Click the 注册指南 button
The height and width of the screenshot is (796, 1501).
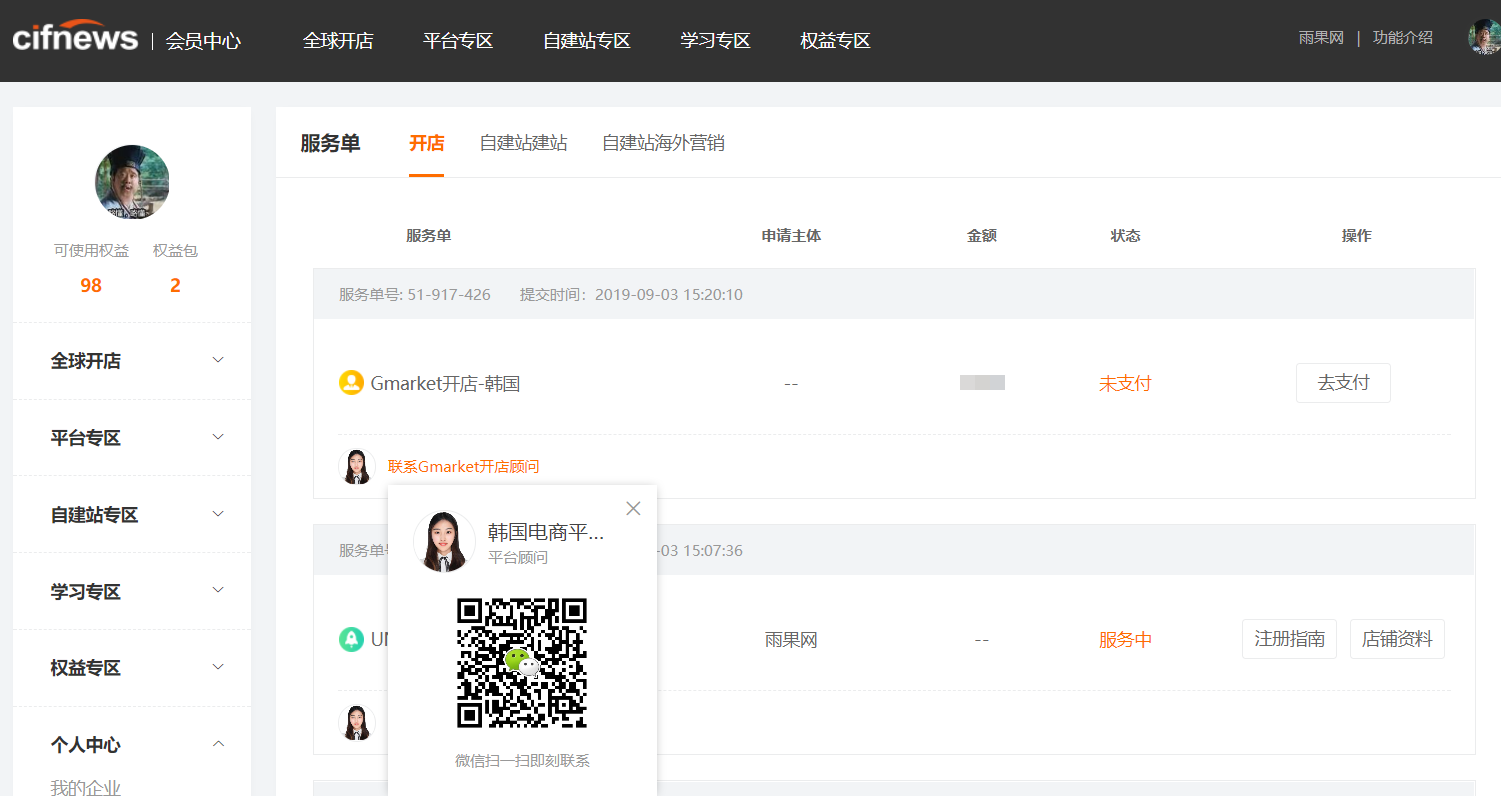pyautogui.click(x=1289, y=639)
